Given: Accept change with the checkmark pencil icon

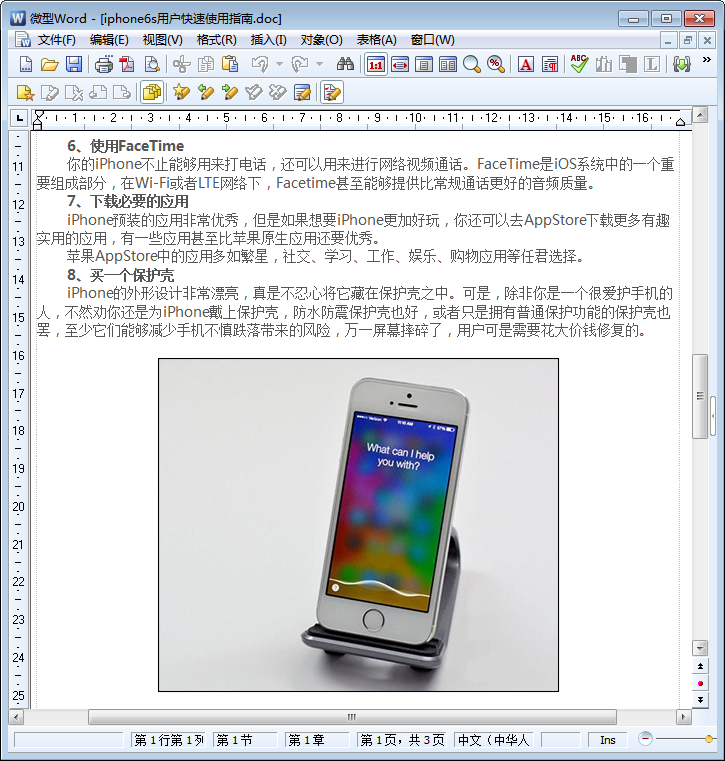Looking at the screenshot, I should point(254,92).
